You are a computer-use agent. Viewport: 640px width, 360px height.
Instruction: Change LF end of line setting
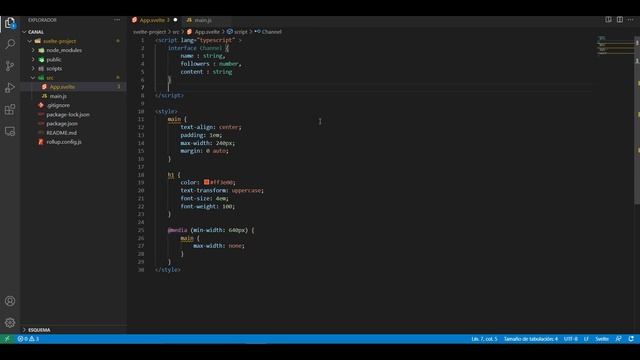(586, 339)
